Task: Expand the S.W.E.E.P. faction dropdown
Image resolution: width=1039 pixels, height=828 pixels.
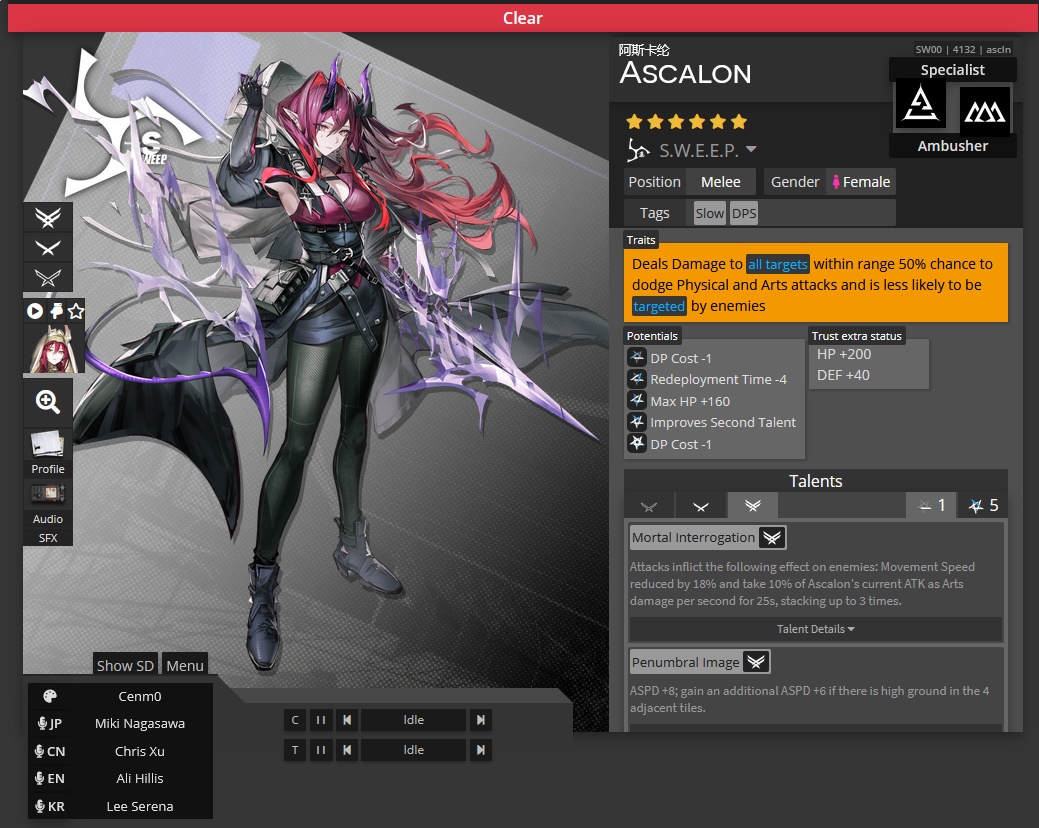Action: point(751,149)
